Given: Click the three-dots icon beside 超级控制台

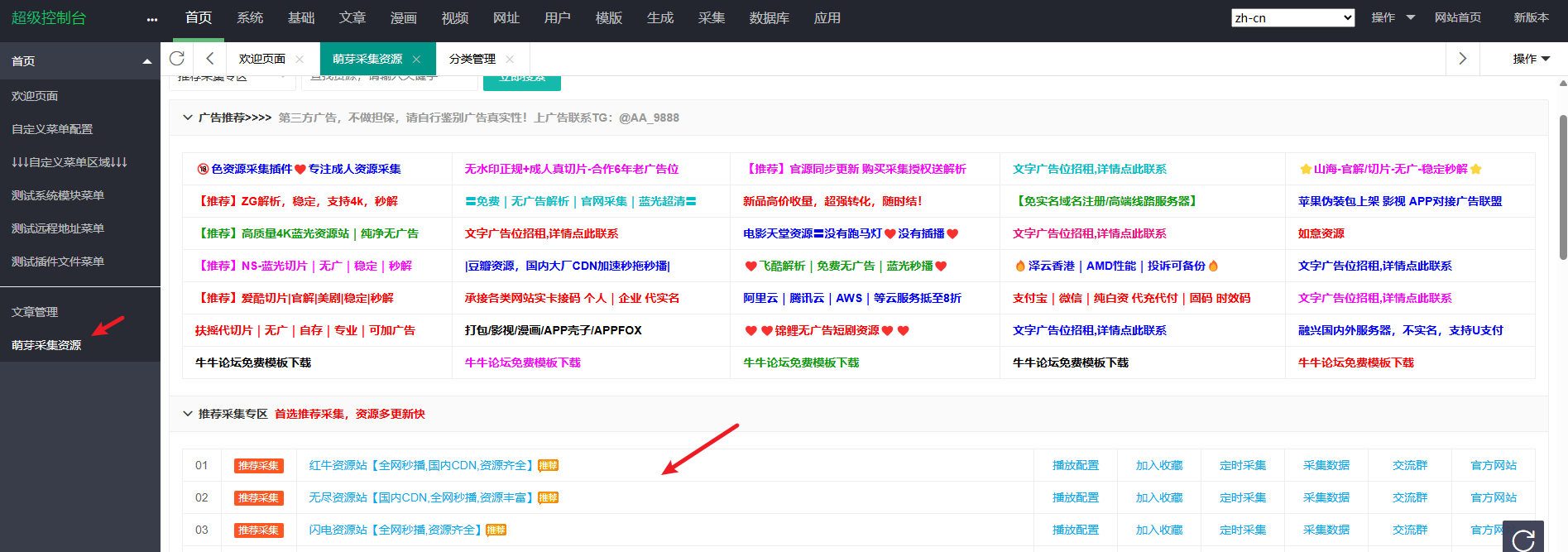Looking at the screenshot, I should [151, 19].
